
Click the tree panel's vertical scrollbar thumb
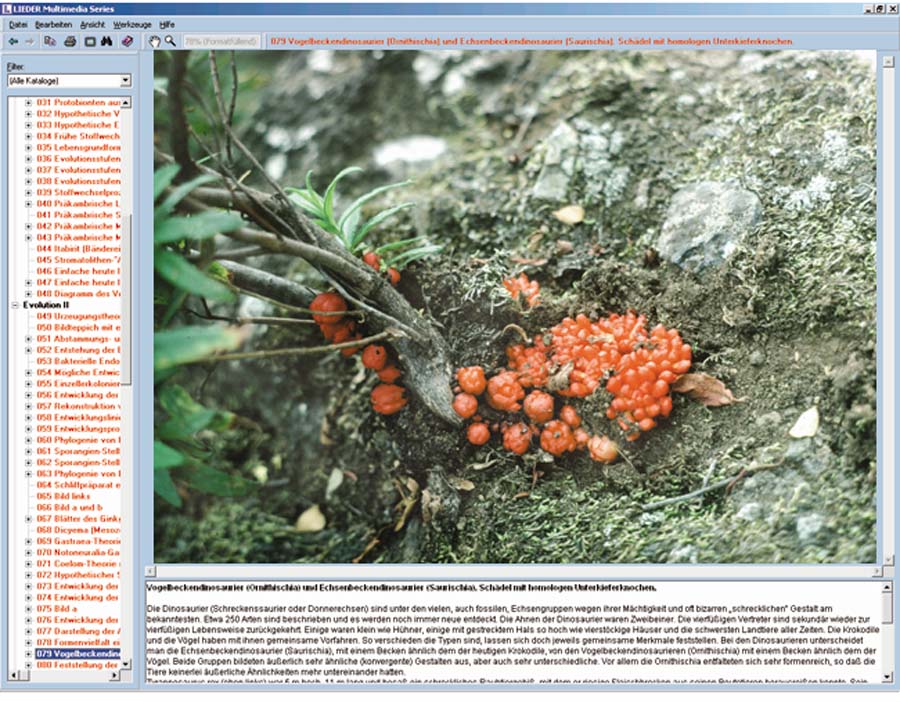point(127,300)
